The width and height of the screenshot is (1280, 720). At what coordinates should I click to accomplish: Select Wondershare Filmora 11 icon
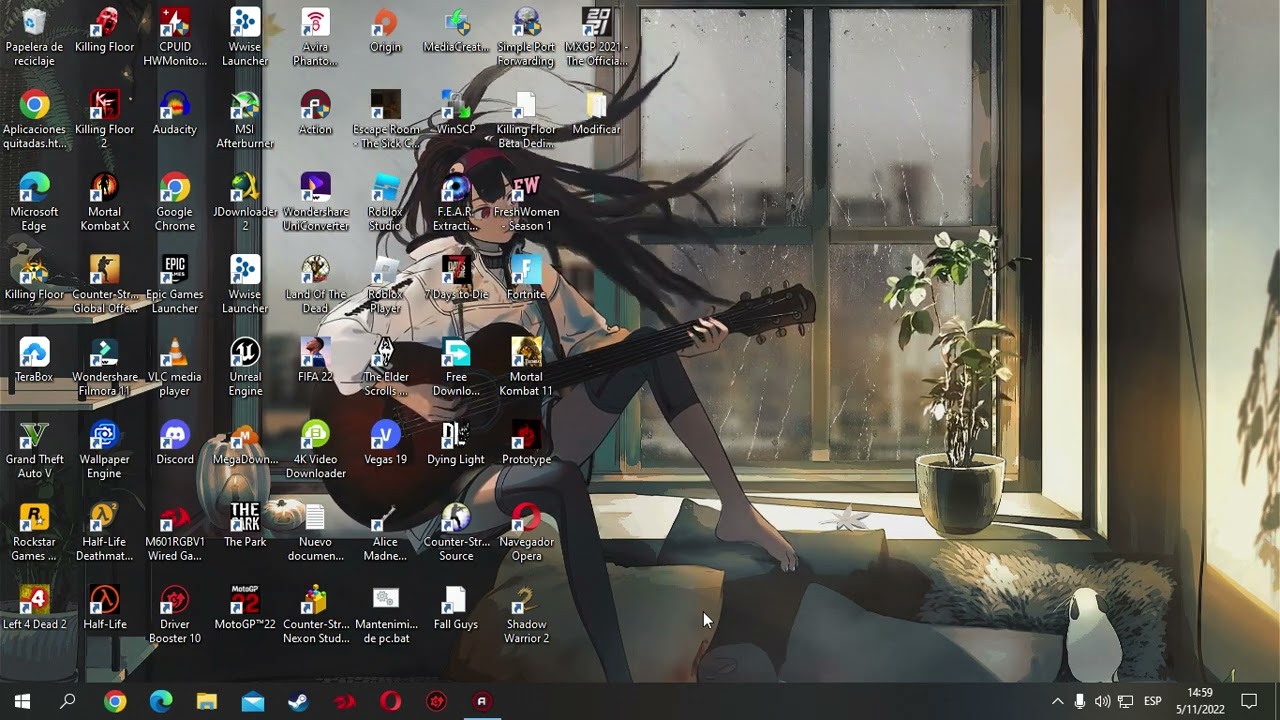click(x=104, y=367)
